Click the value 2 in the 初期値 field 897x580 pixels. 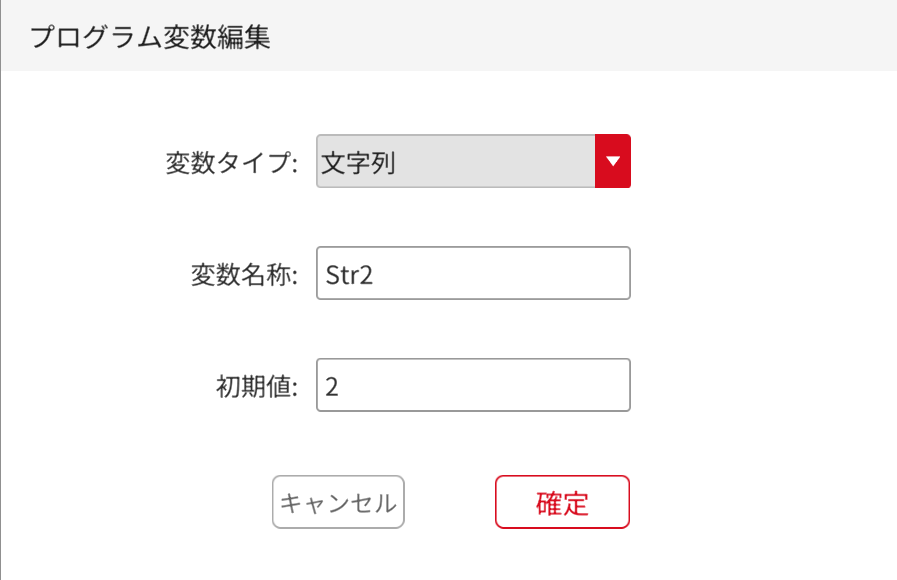click(332, 387)
